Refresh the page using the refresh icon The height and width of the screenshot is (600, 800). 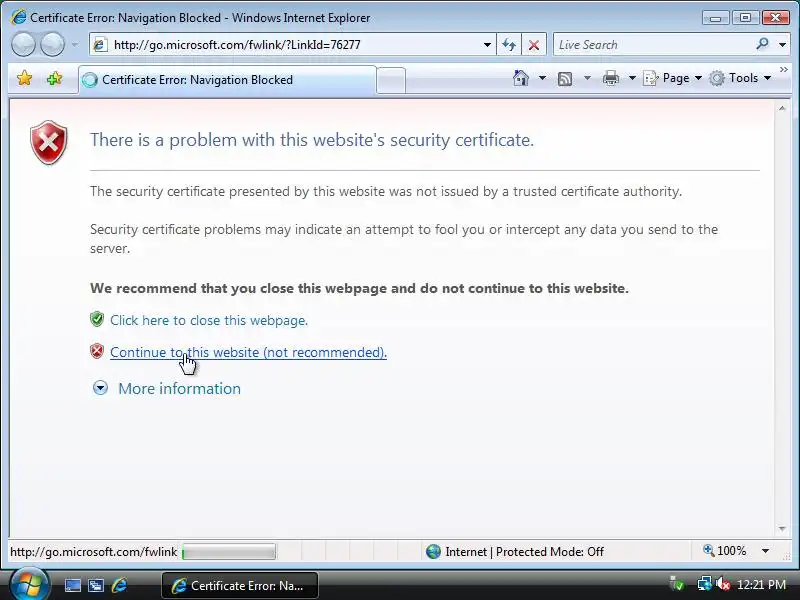click(509, 45)
